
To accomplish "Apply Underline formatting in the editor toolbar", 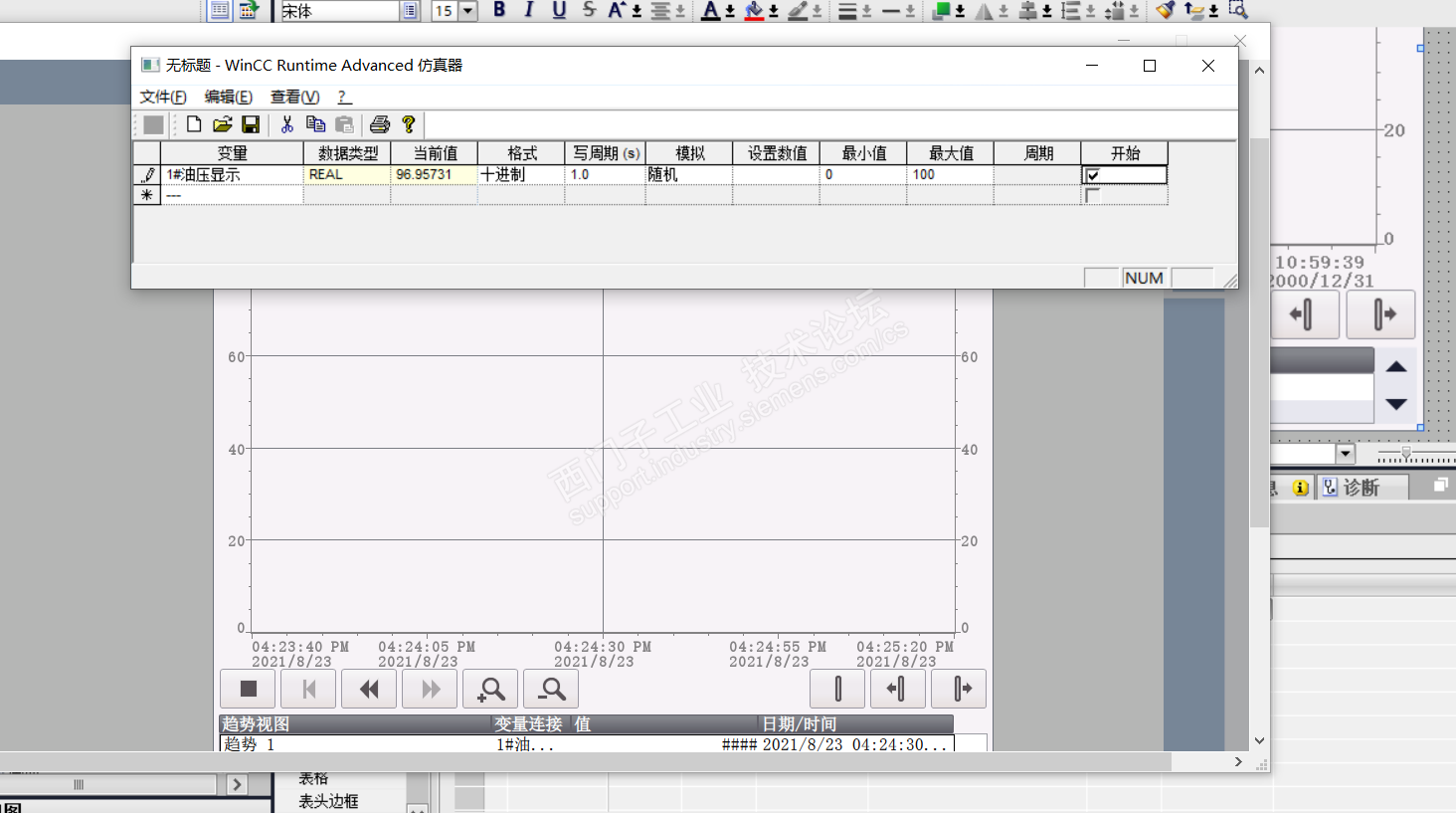I will pyautogui.click(x=559, y=10).
